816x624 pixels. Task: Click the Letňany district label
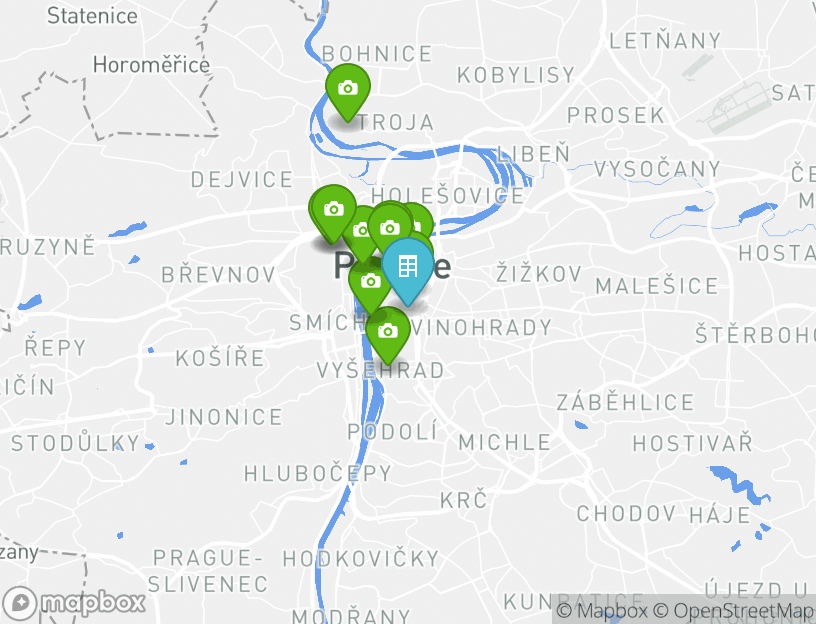pyautogui.click(x=665, y=41)
